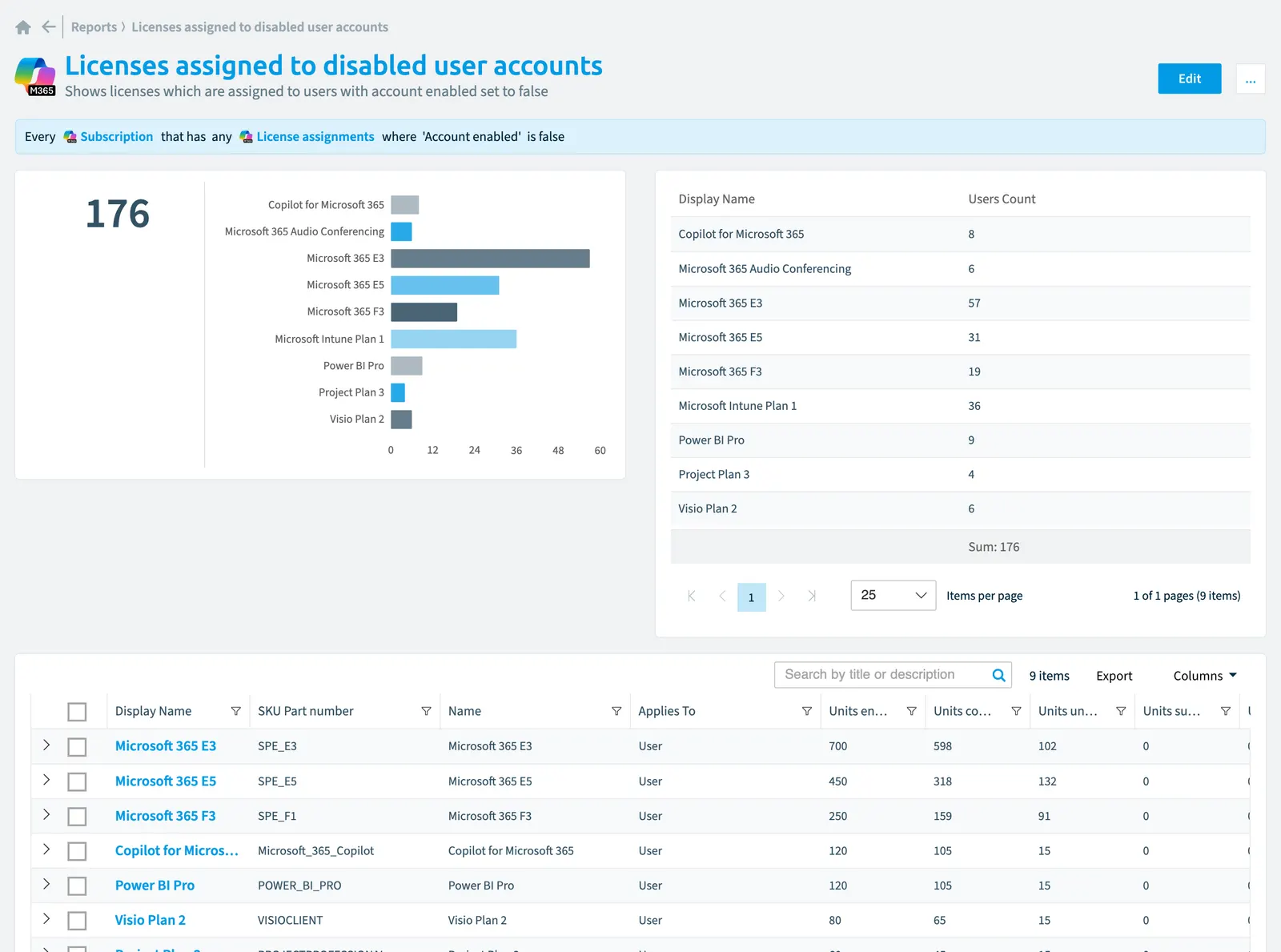The width and height of the screenshot is (1281, 952).
Task: Click the Edit button
Action: coord(1190,78)
